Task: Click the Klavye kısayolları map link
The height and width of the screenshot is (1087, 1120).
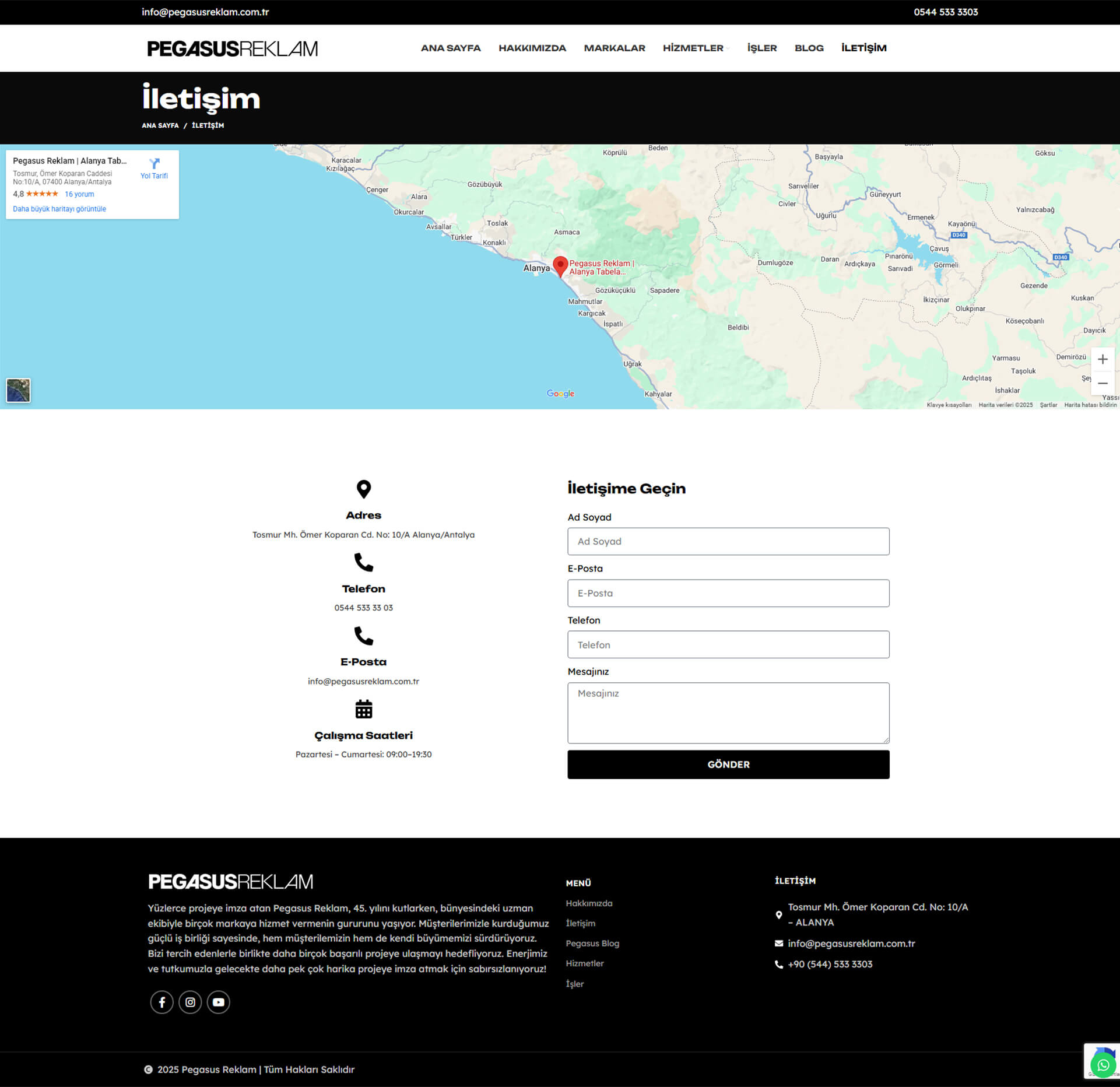Action: 949,405
